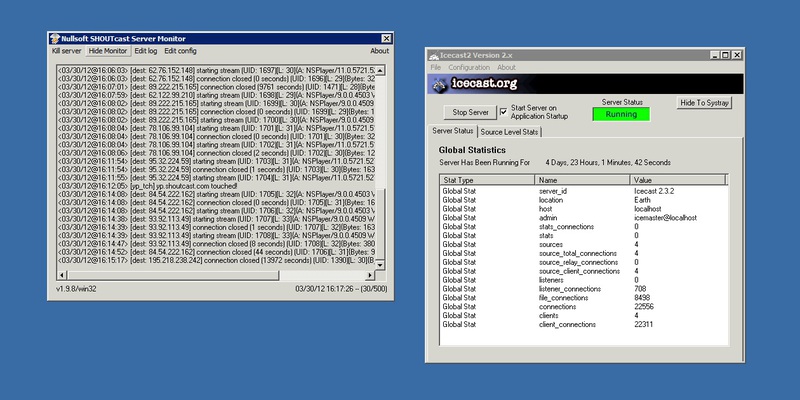Viewport: 800px width, 400px height.
Task: Click the icemaster@localhost value cell
Action: point(665,218)
